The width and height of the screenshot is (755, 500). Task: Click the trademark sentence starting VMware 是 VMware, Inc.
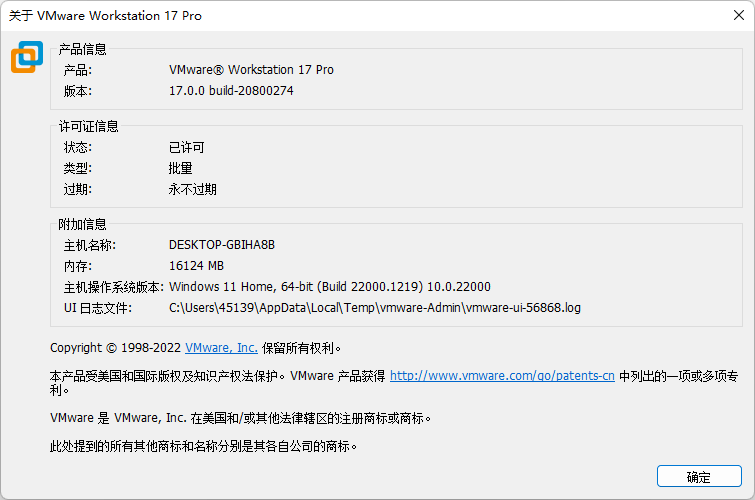240,418
